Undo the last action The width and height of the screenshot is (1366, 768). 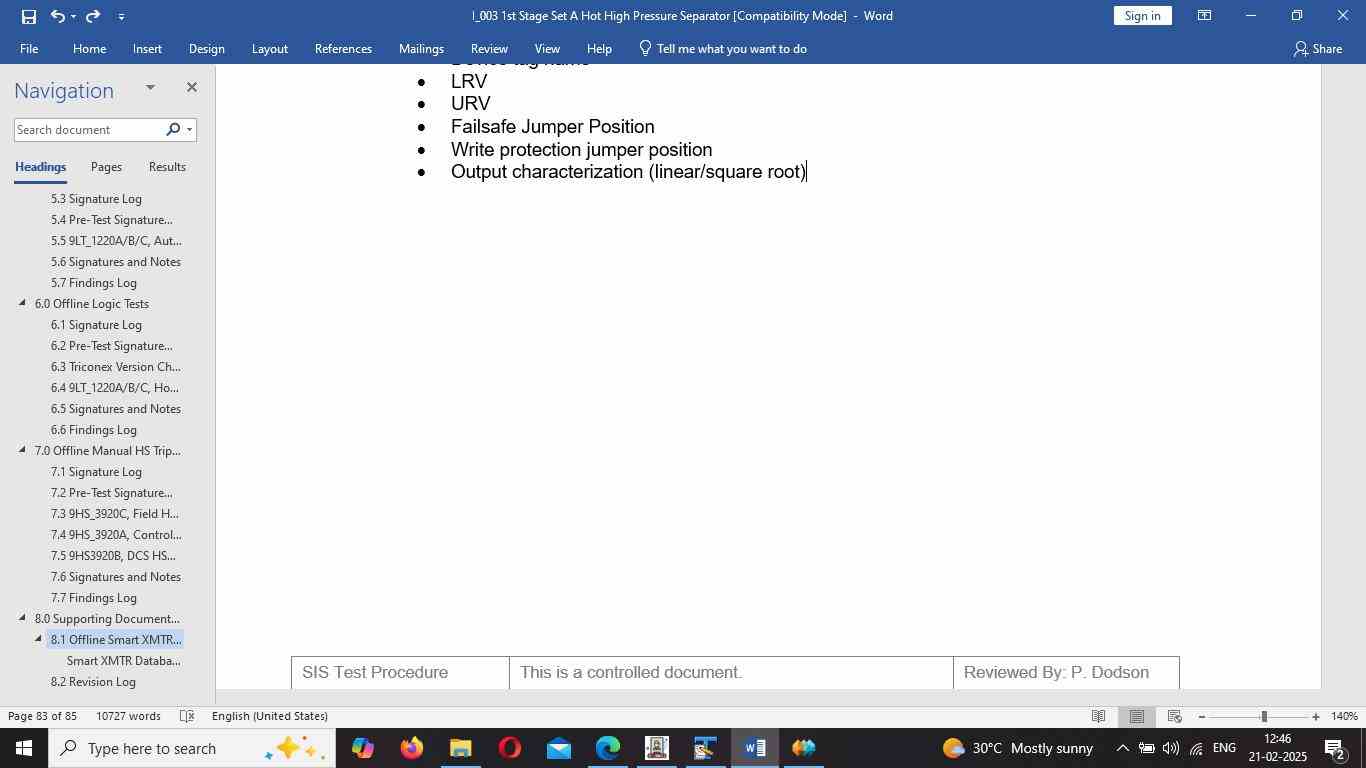click(x=57, y=16)
